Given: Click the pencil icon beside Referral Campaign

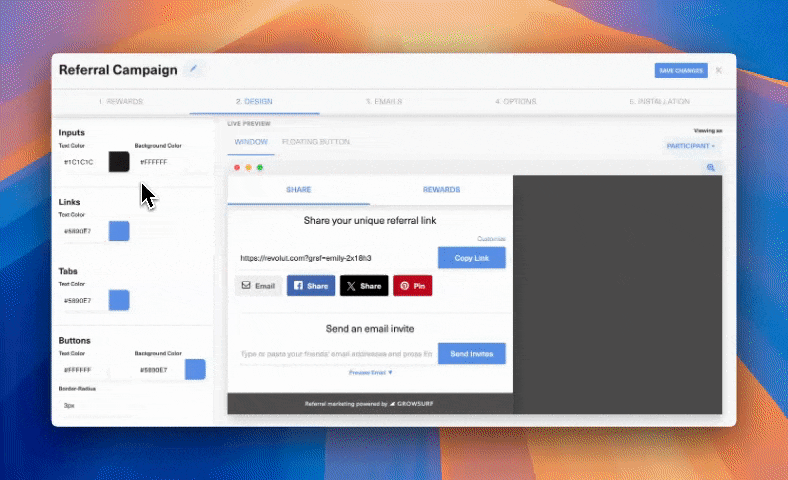Looking at the screenshot, I should (x=193, y=69).
